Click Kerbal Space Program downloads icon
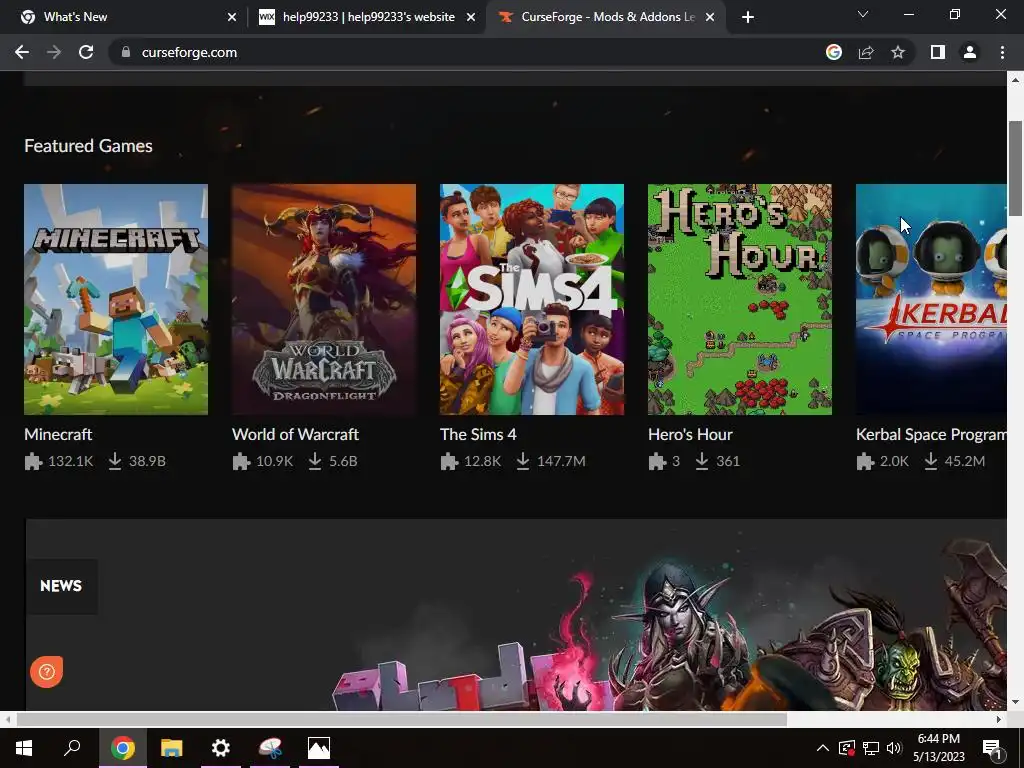The width and height of the screenshot is (1024, 768). [x=931, y=461]
